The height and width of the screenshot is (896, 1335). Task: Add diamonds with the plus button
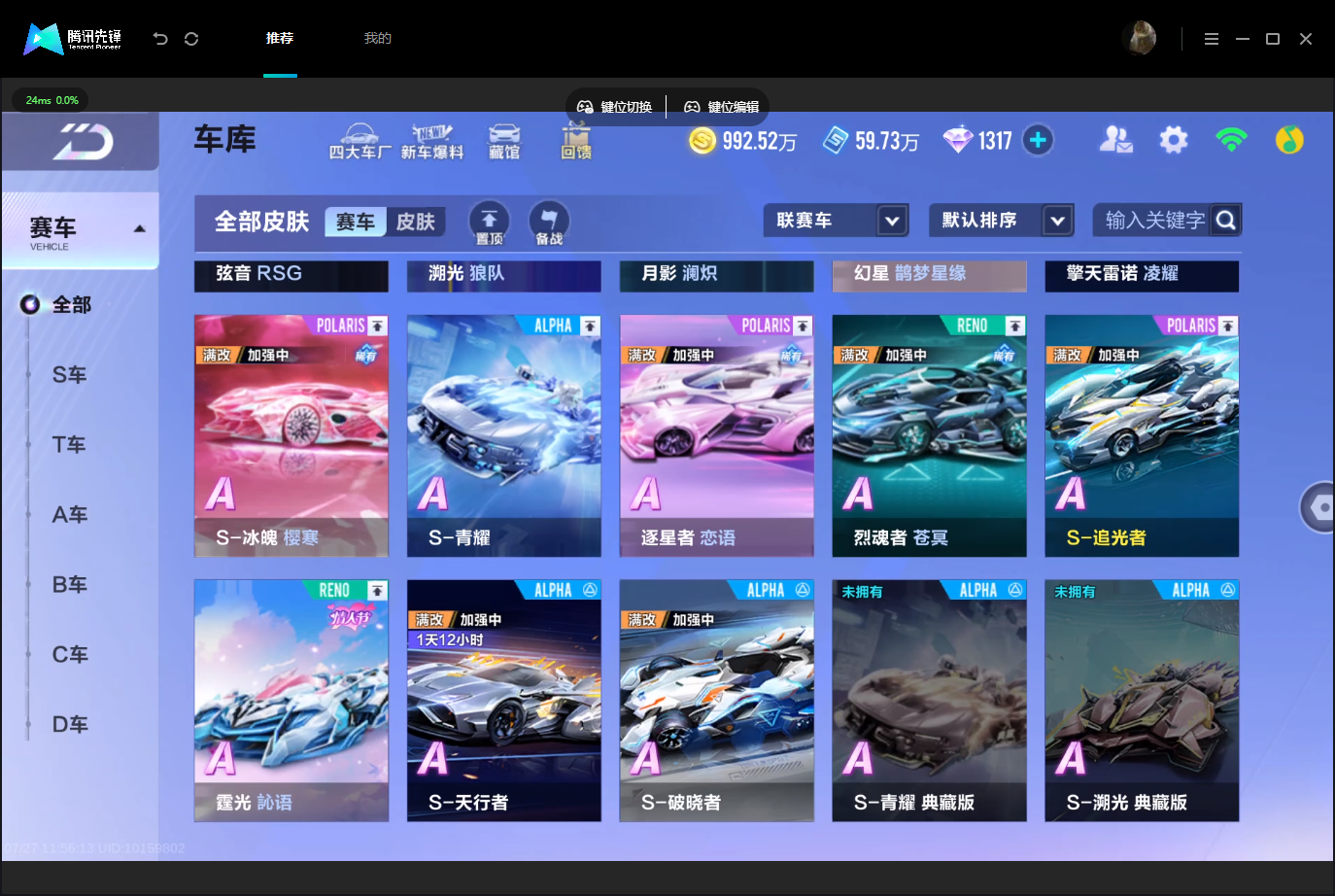1038,141
